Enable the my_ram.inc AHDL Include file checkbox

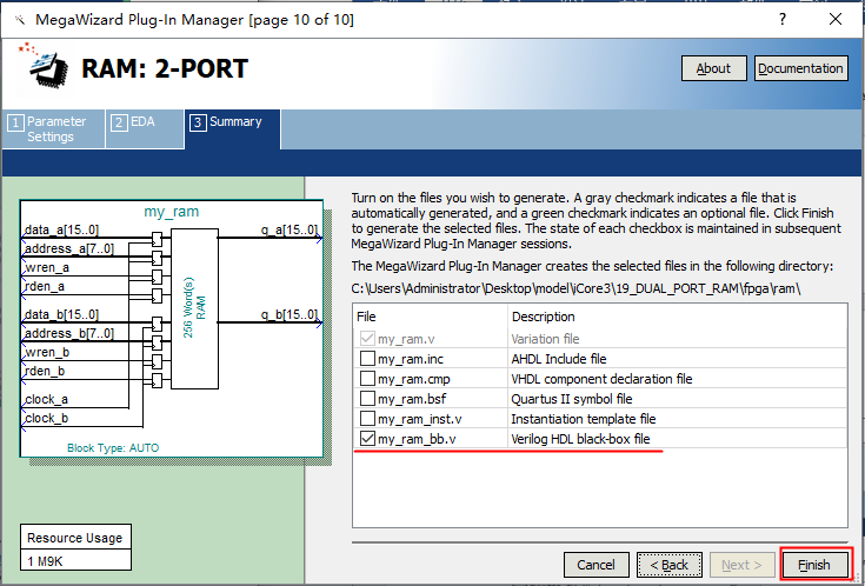(x=368, y=359)
